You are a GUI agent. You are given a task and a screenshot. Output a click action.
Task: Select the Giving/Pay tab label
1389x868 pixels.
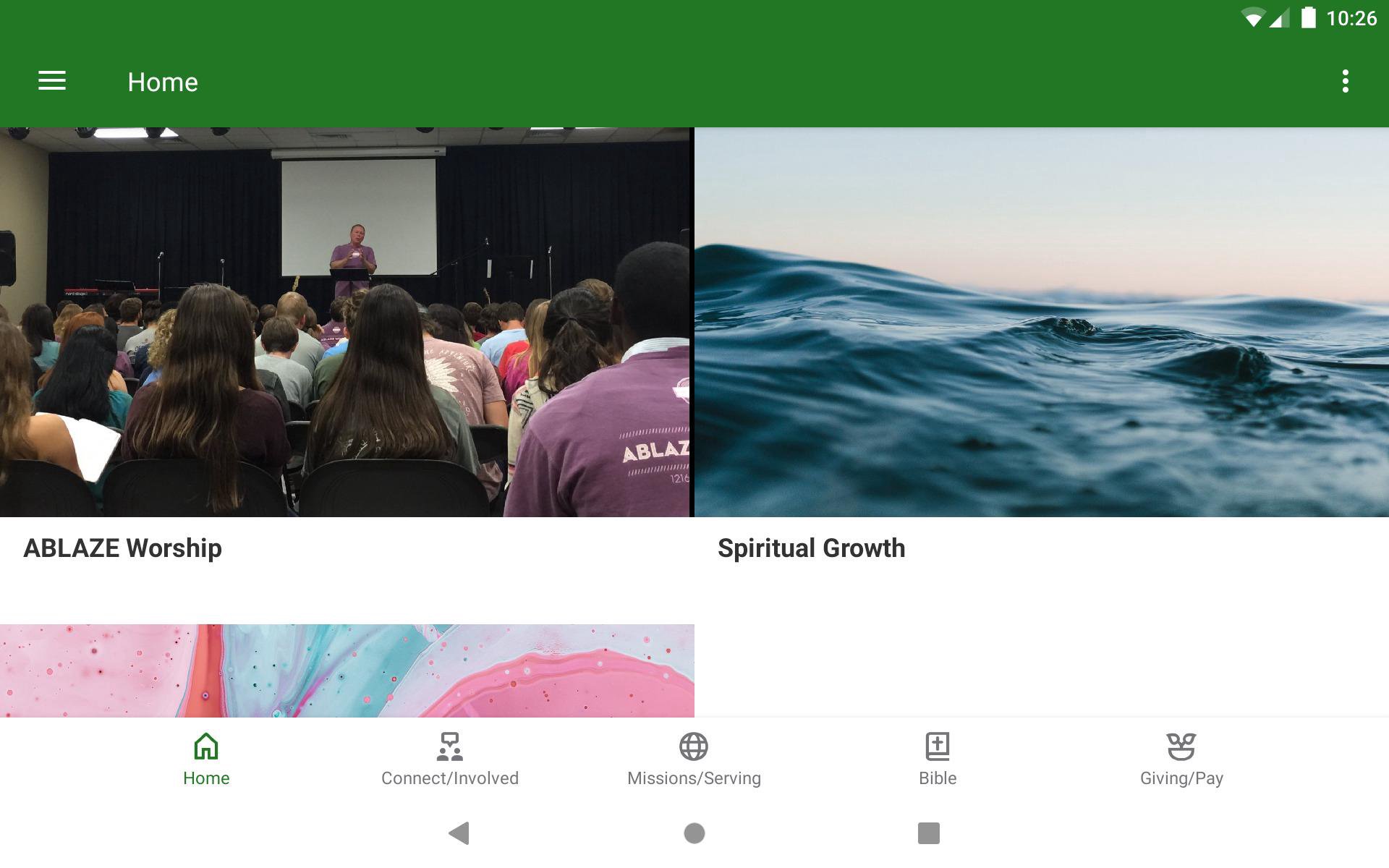pos(1181,778)
